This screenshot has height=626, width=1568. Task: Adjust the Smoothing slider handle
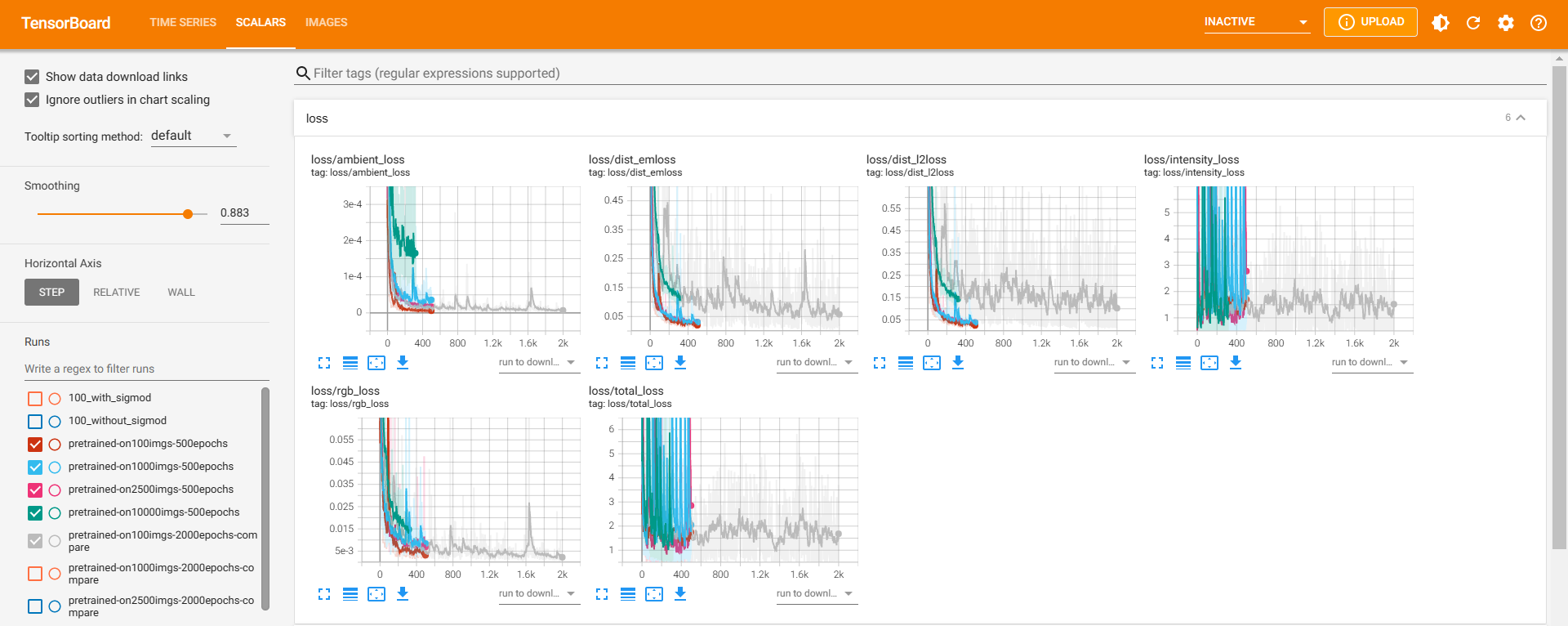tap(188, 214)
